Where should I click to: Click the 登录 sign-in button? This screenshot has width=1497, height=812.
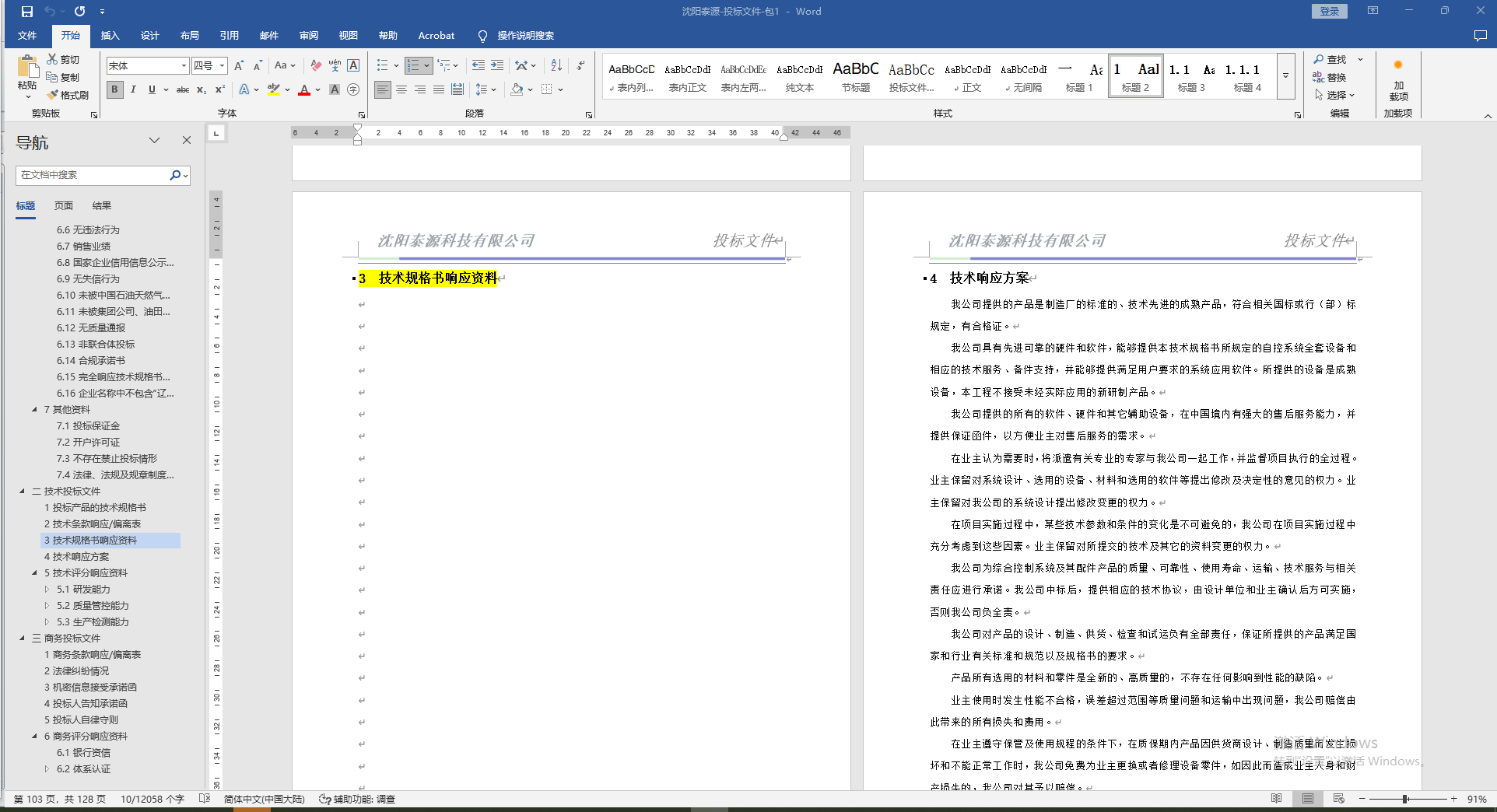[1329, 11]
